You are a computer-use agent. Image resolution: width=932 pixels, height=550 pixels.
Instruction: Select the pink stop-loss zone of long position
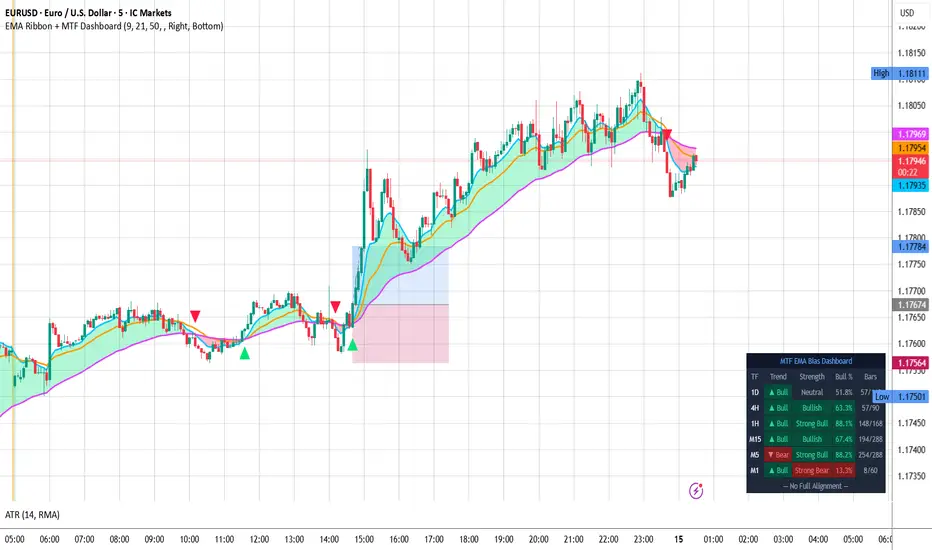click(401, 334)
